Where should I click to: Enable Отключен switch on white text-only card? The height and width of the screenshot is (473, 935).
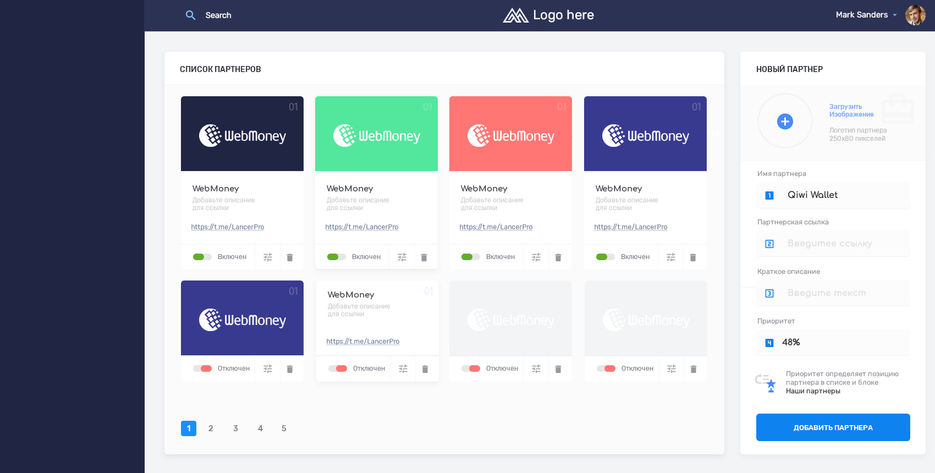coord(338,369)
